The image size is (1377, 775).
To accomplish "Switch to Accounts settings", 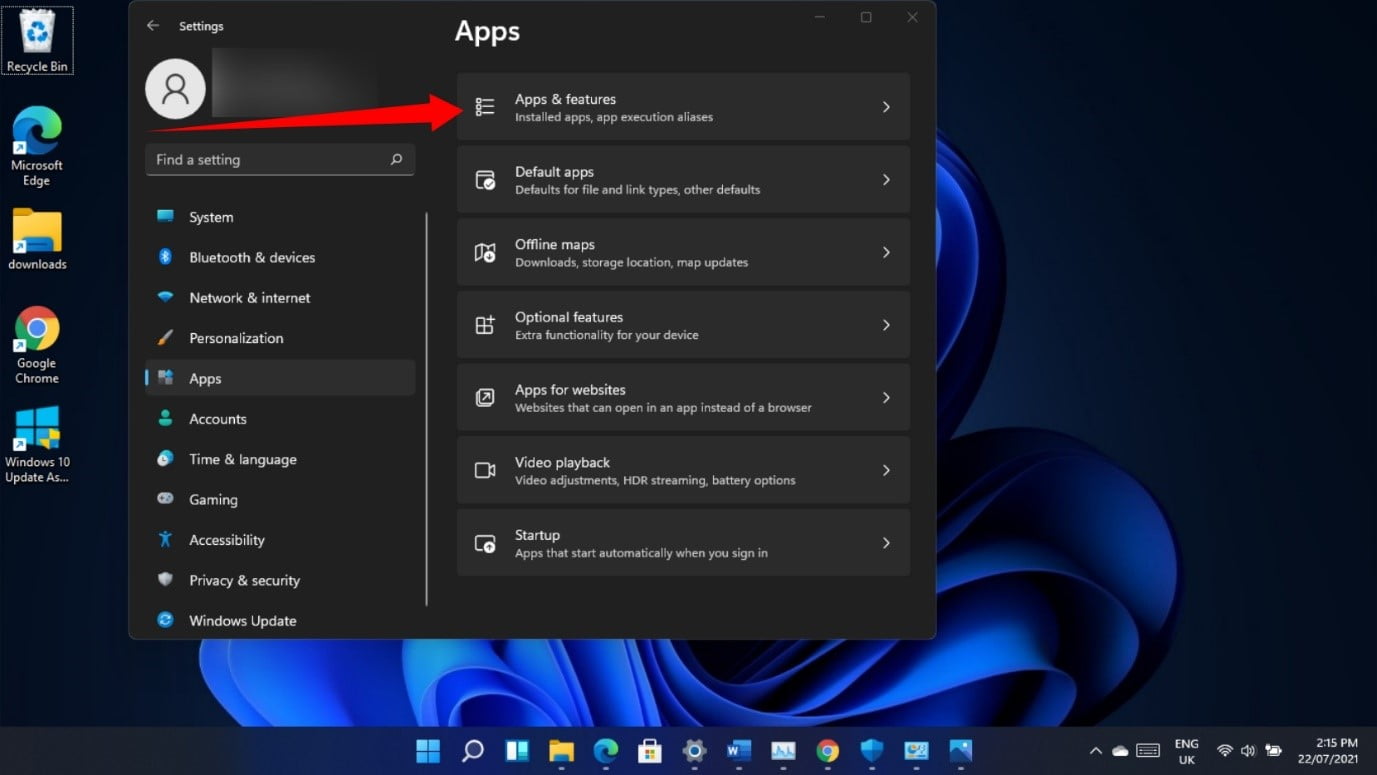I will [216, 418].
